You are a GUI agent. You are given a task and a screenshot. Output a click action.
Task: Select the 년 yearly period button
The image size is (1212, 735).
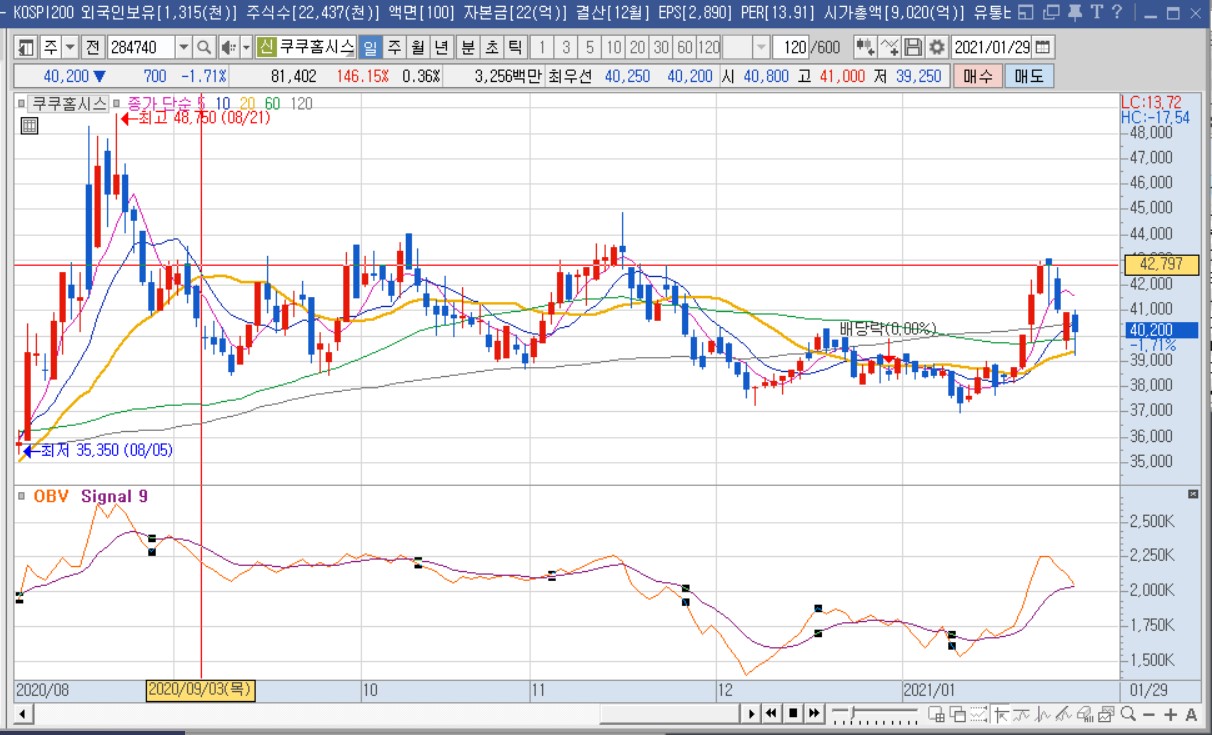point(440,48)
